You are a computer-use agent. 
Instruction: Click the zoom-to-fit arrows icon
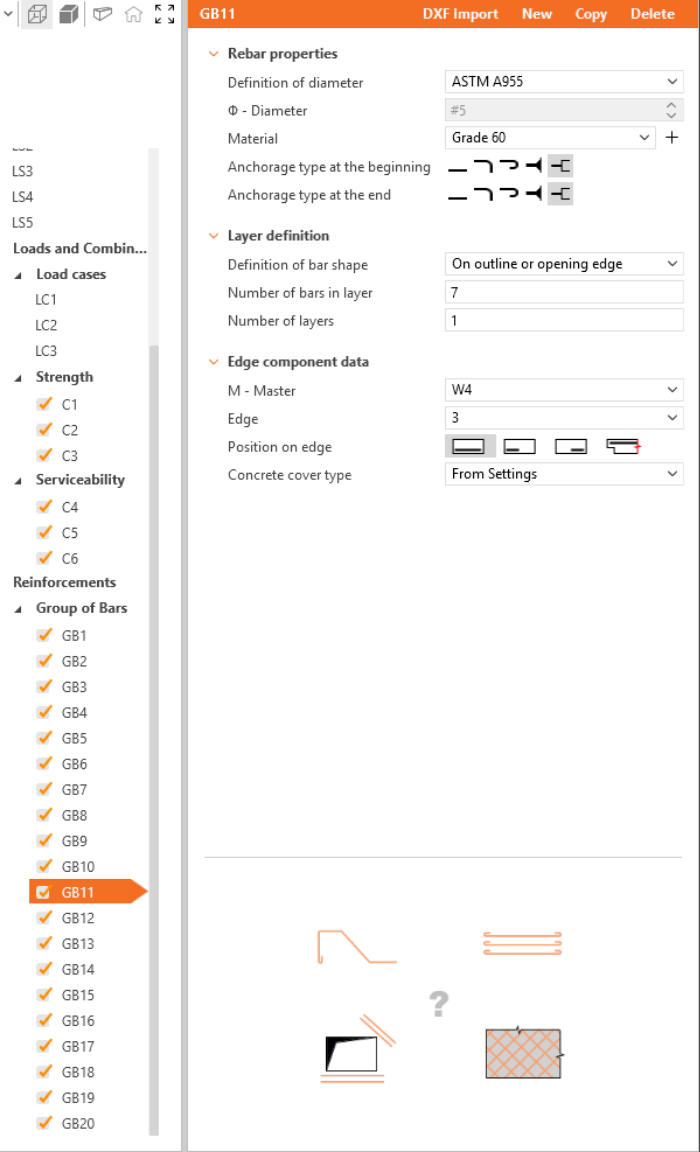(x=165, y=15)
